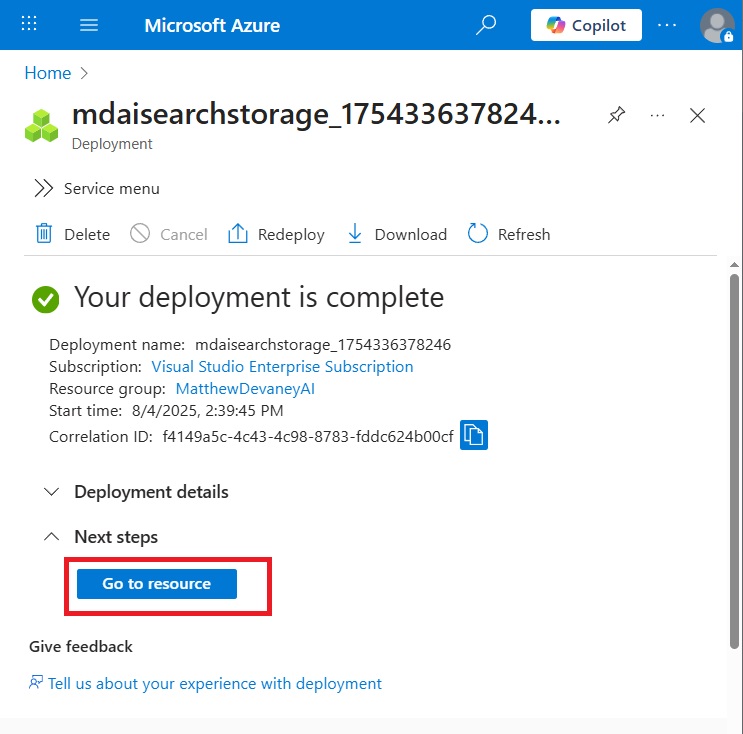The width and height of the screenshot is (743, 734).
Task: Open the hamburger portal menu
Action: pyautogui.click(x=89, y=25)
